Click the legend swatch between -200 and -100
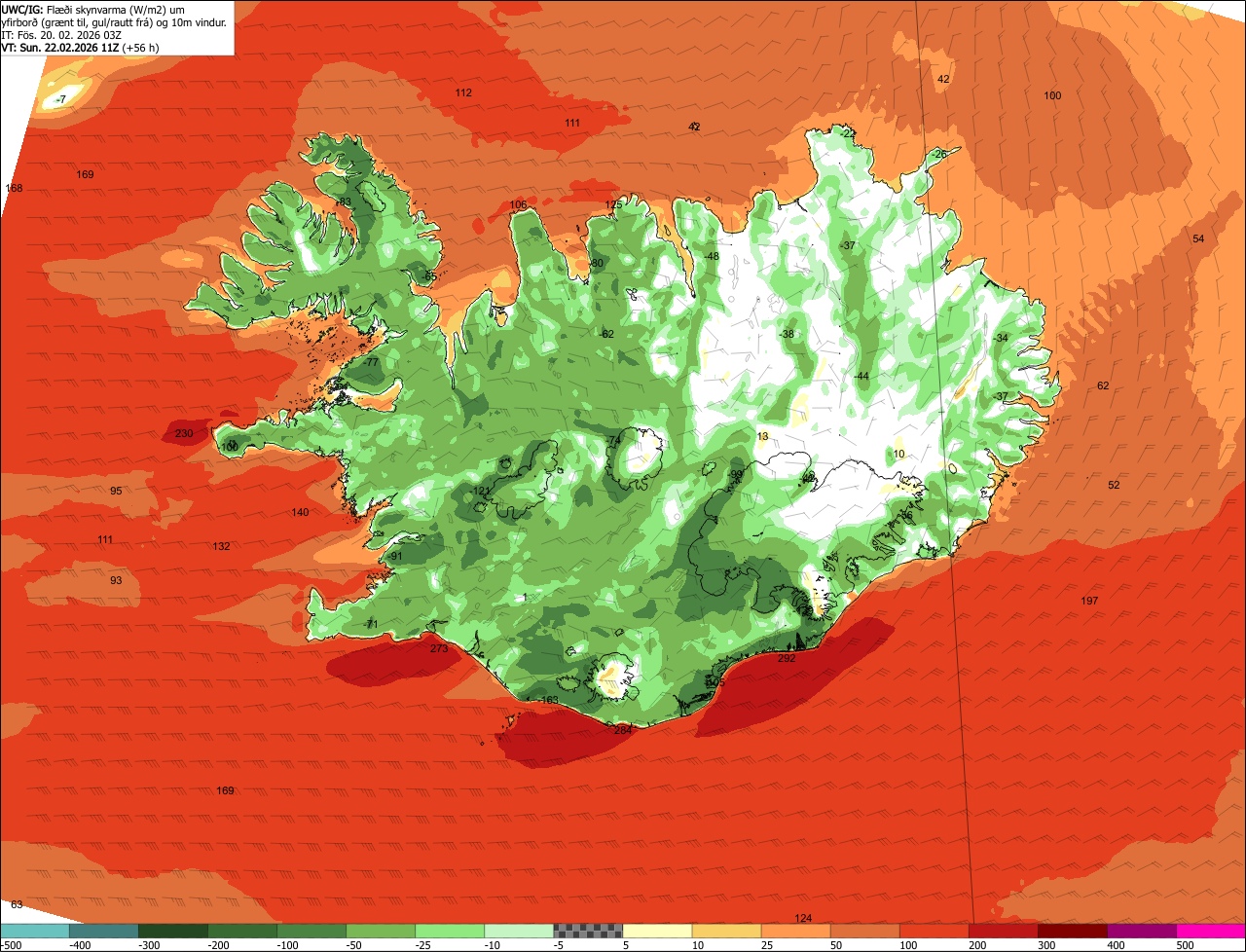This screenshot has width=1246, height=952. pos(241,931)
